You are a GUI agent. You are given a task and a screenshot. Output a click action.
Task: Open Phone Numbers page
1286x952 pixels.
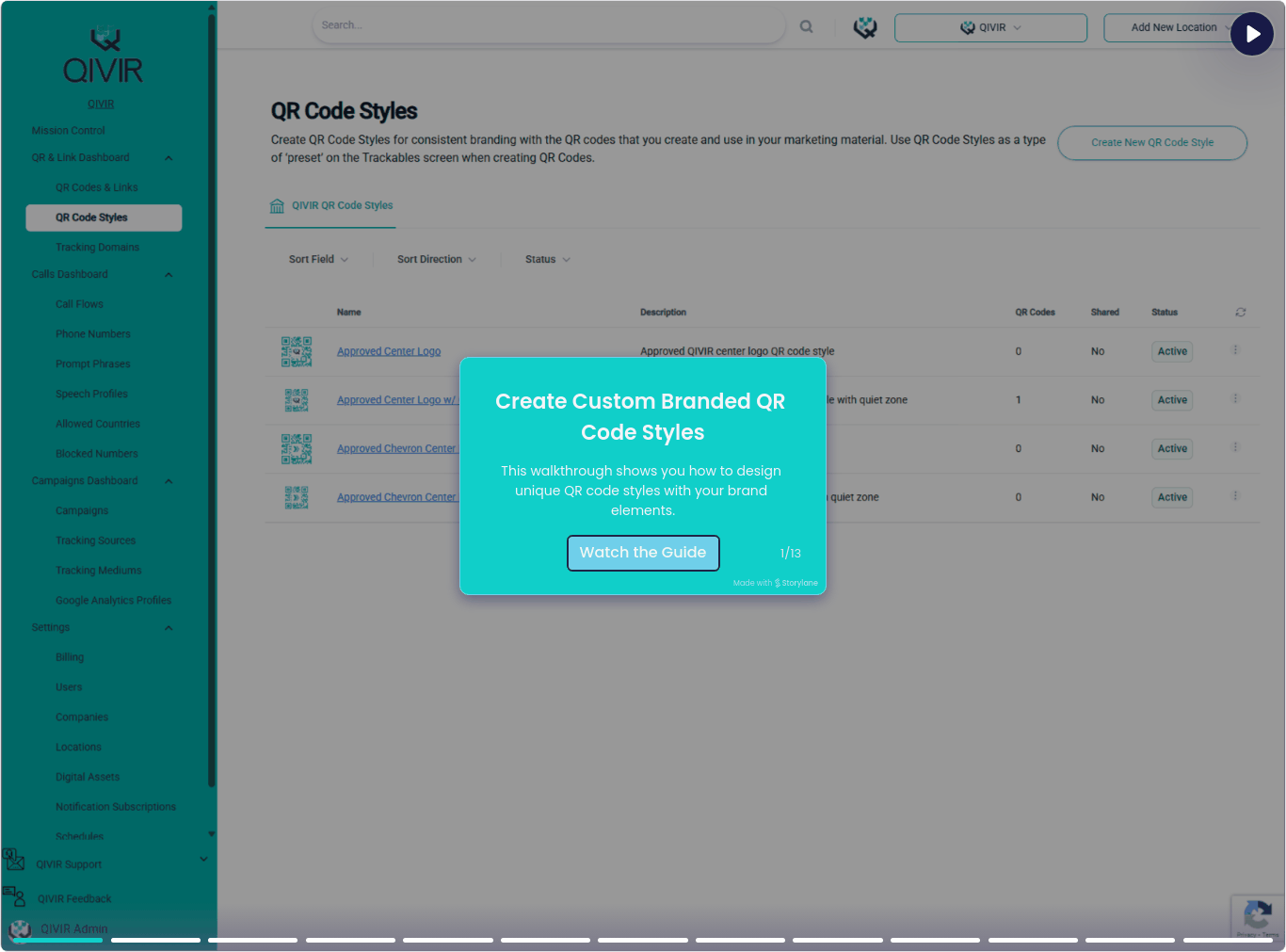tap(93, 334)
